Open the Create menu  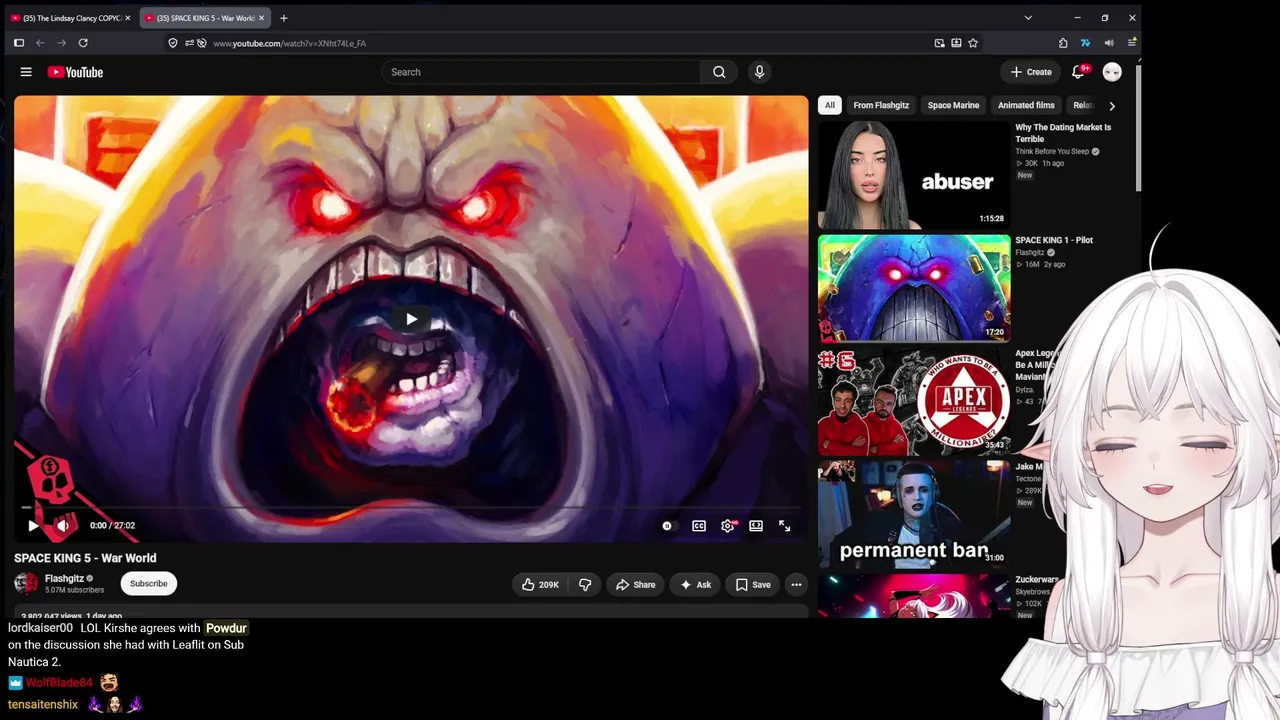tap(1031, 72)
